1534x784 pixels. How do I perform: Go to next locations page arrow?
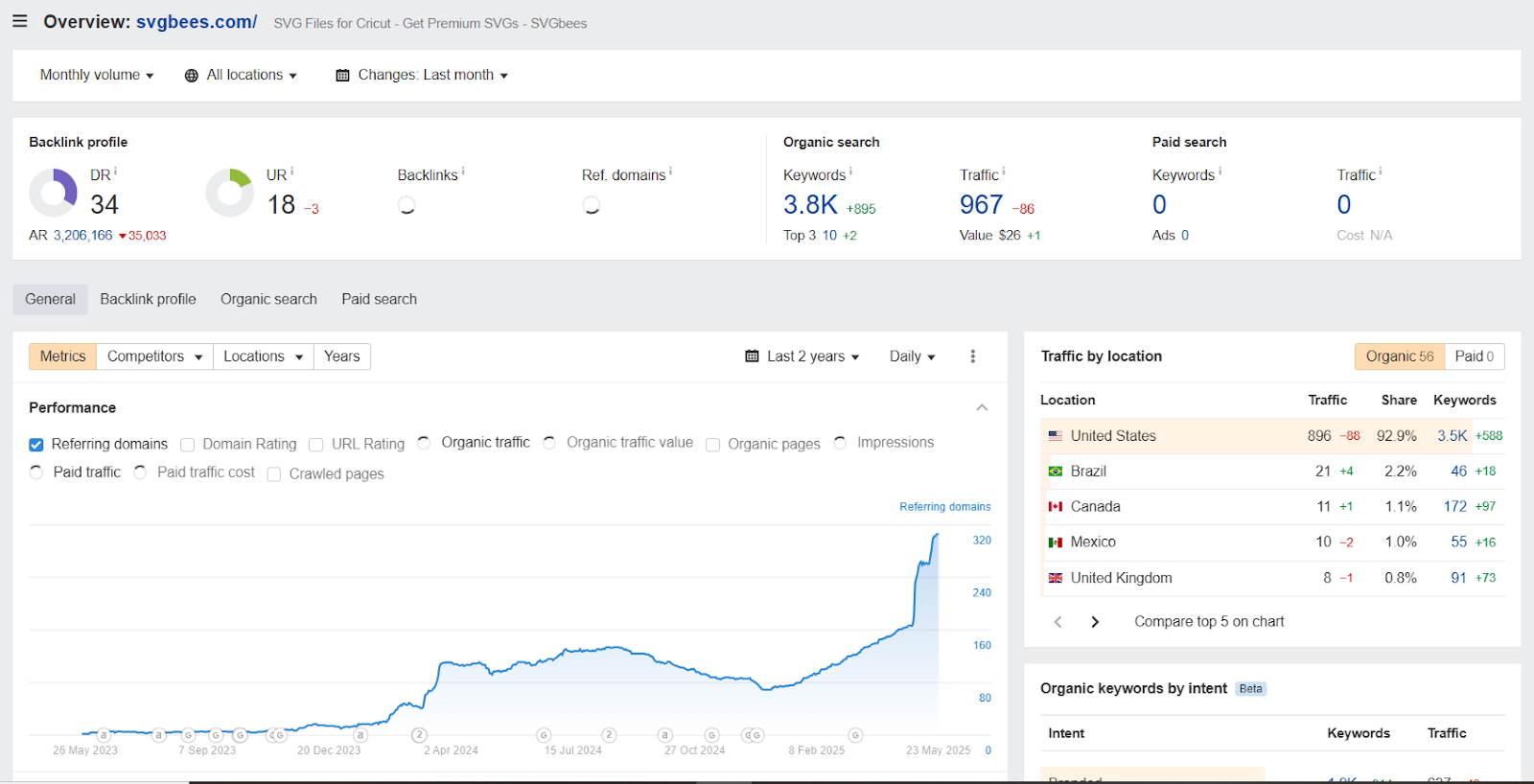(1095, 622)
